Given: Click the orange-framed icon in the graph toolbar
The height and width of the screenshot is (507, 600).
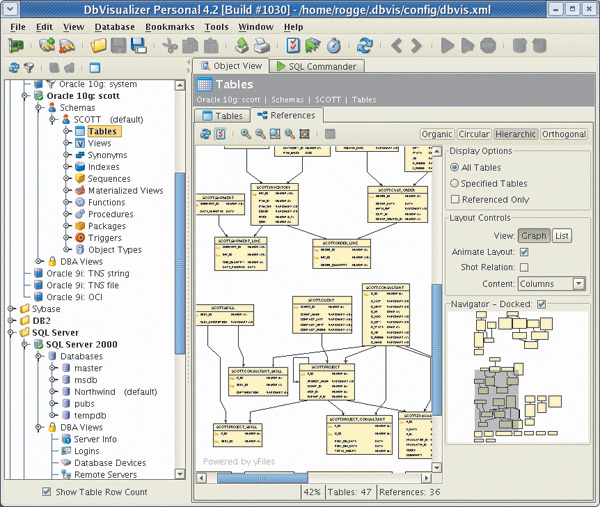Looking at the screenshot, I should coord(304,134).
